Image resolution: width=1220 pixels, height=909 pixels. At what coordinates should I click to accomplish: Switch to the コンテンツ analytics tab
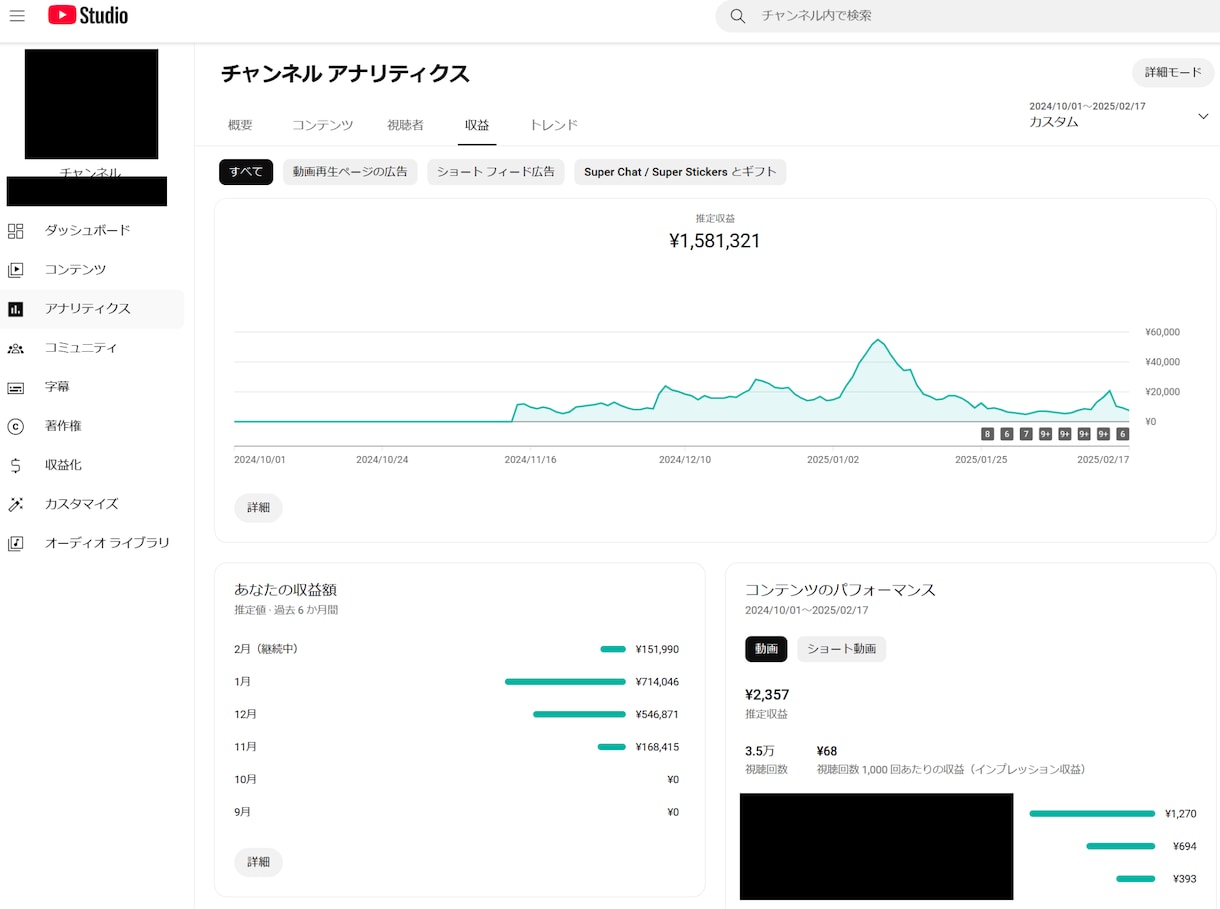tap(322, 125)
